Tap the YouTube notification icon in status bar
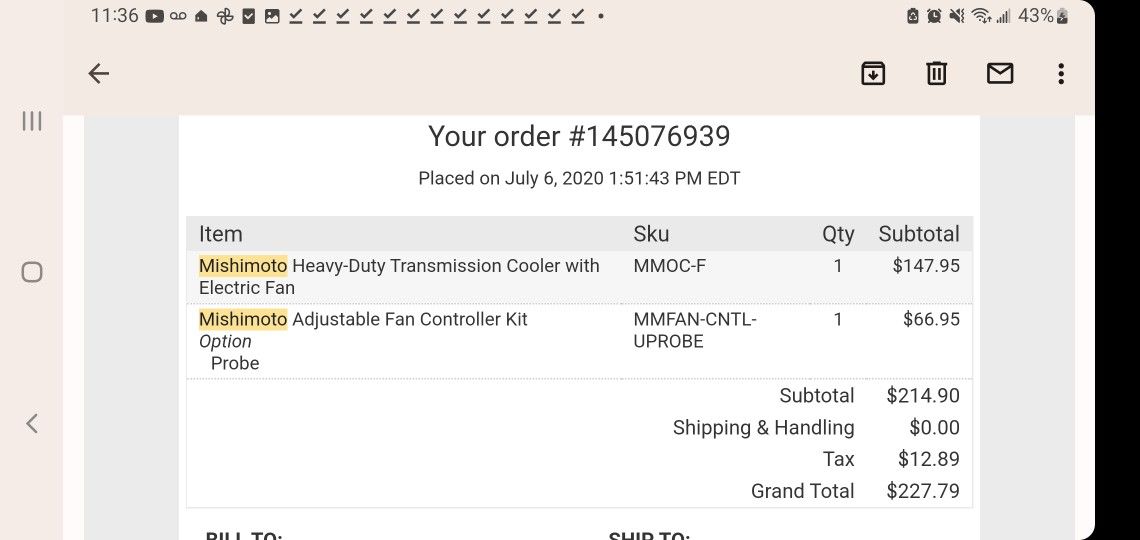The image size is (1140, 540). tap(154, 16)
